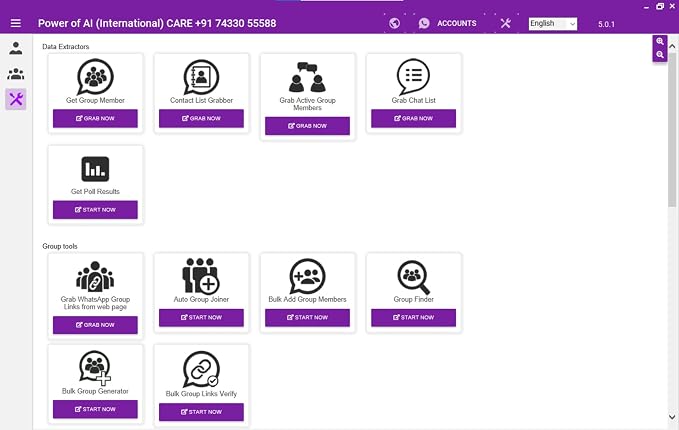Open the English language dropdown

553,23
